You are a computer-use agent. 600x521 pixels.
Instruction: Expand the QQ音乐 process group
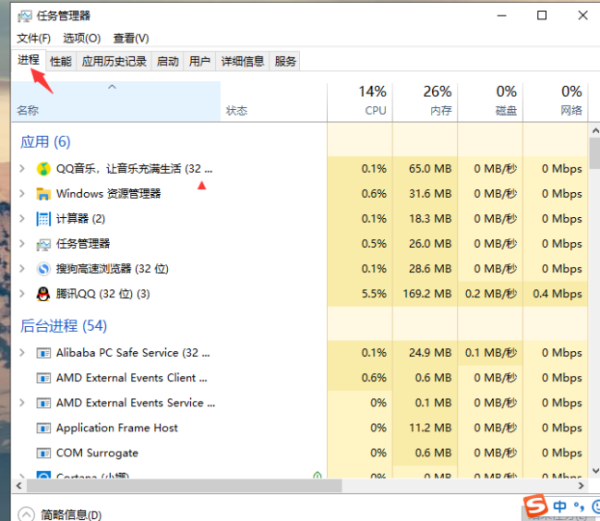[22, 168]
